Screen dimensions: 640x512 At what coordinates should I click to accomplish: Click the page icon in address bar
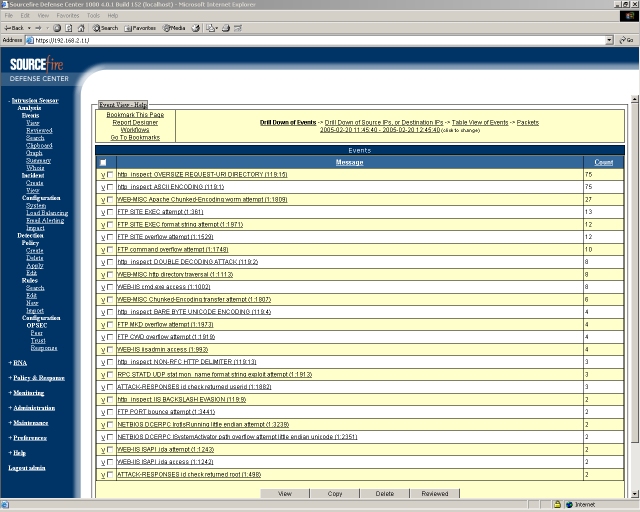tap(29, 40)
